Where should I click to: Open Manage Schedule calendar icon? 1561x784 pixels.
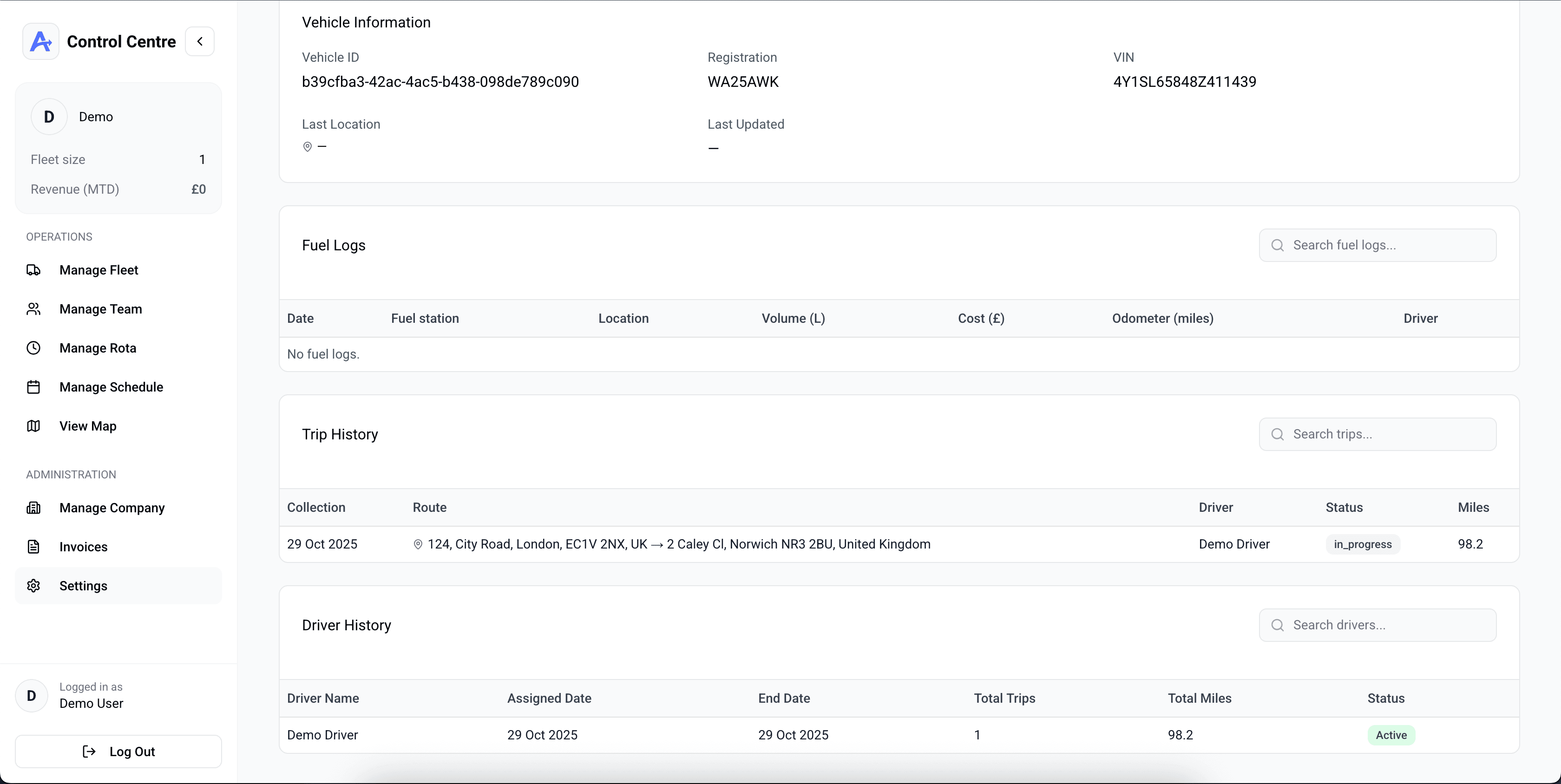pos(34,386)
